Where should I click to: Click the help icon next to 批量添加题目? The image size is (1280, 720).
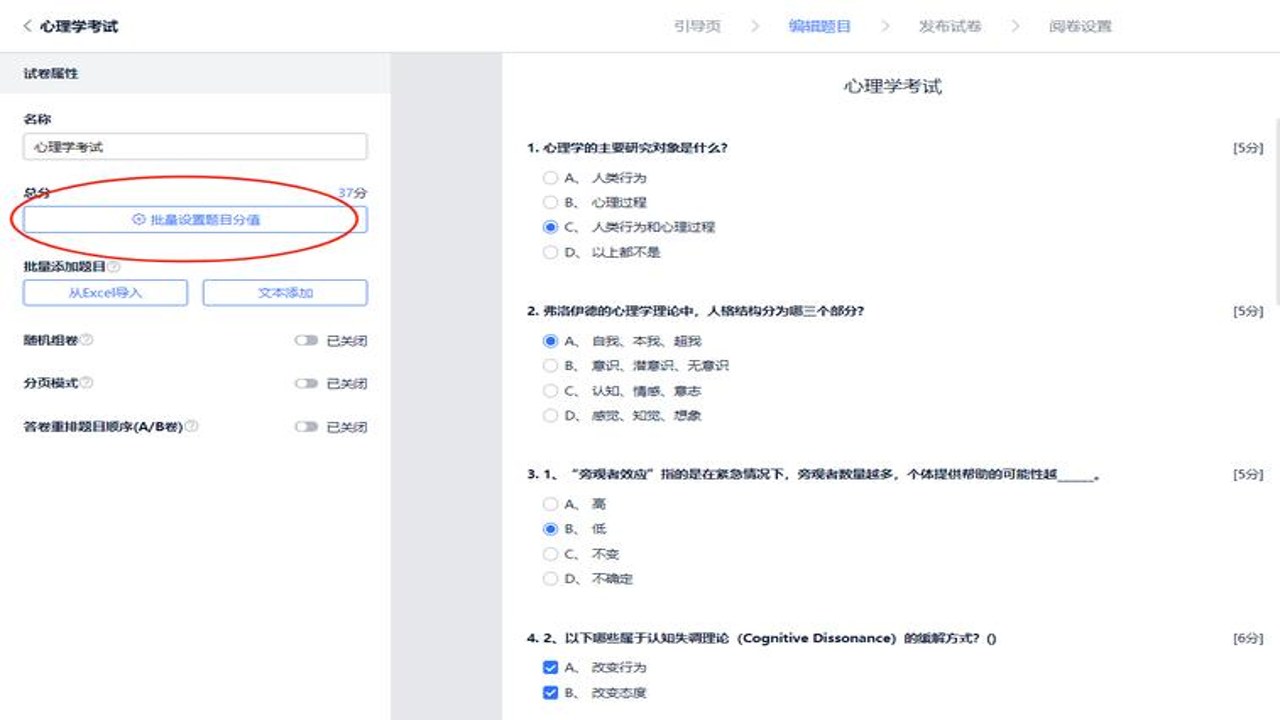114,267
